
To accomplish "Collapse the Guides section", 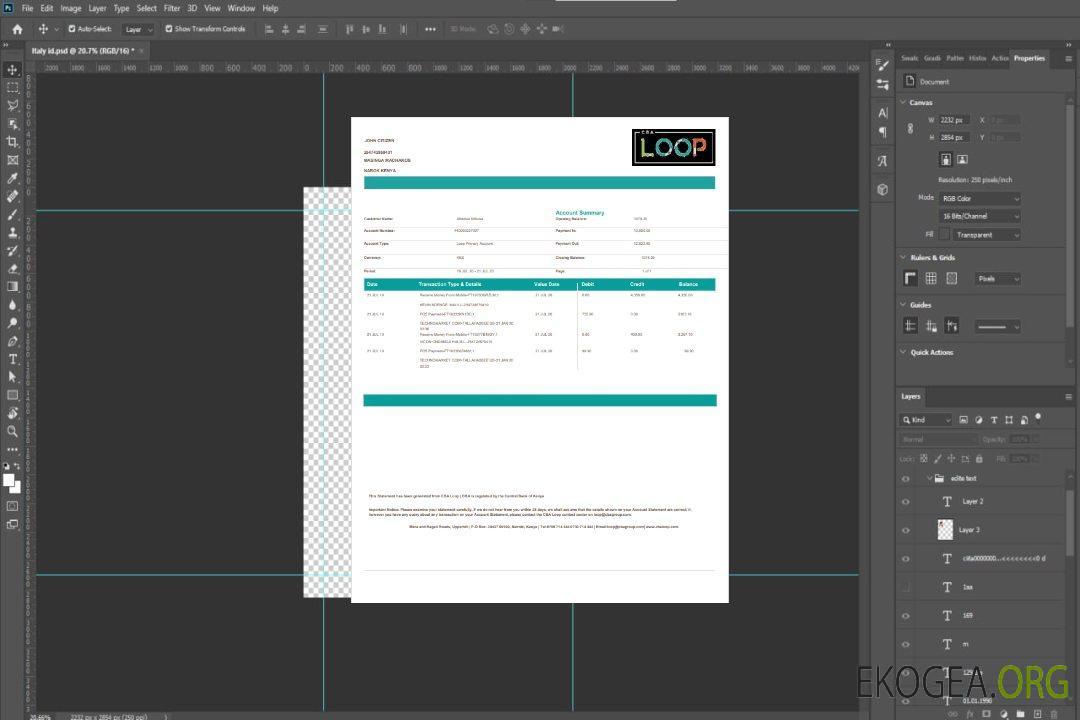I will (904, 305).
